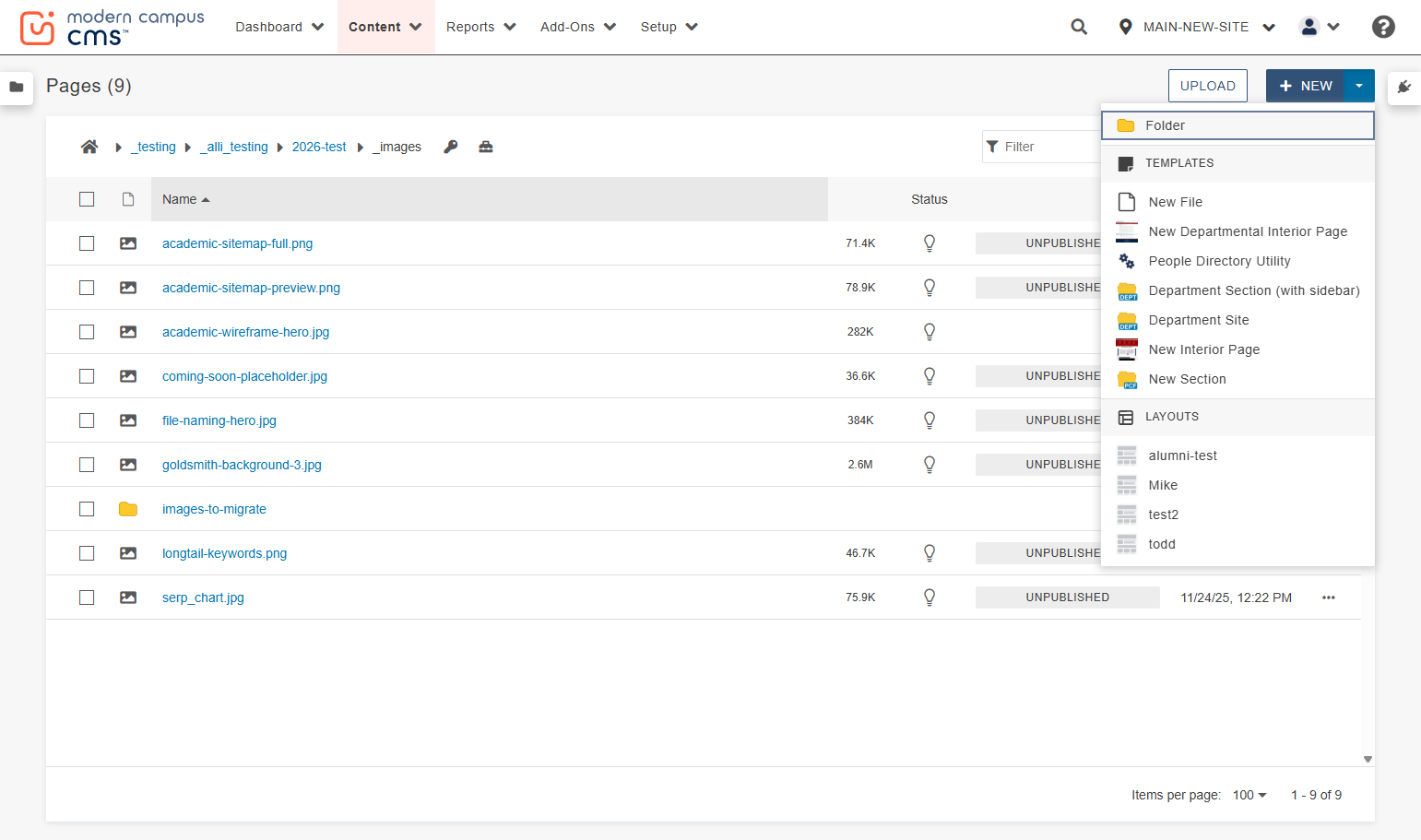
Task: Check the coming-soon-placeholder.jpg checkbox
Action: point(87,376)
